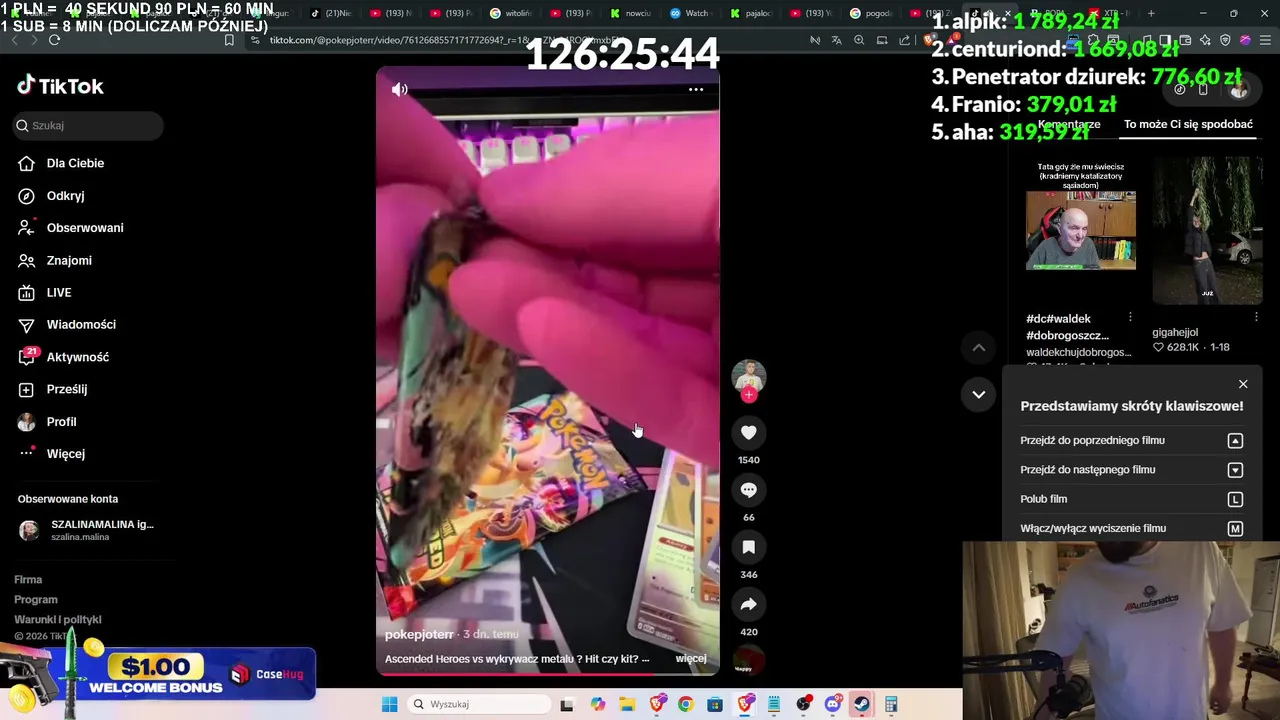Open Program footer link
Image resolution: width=1280 pixels, height=720 pixels.
(36, 600)
